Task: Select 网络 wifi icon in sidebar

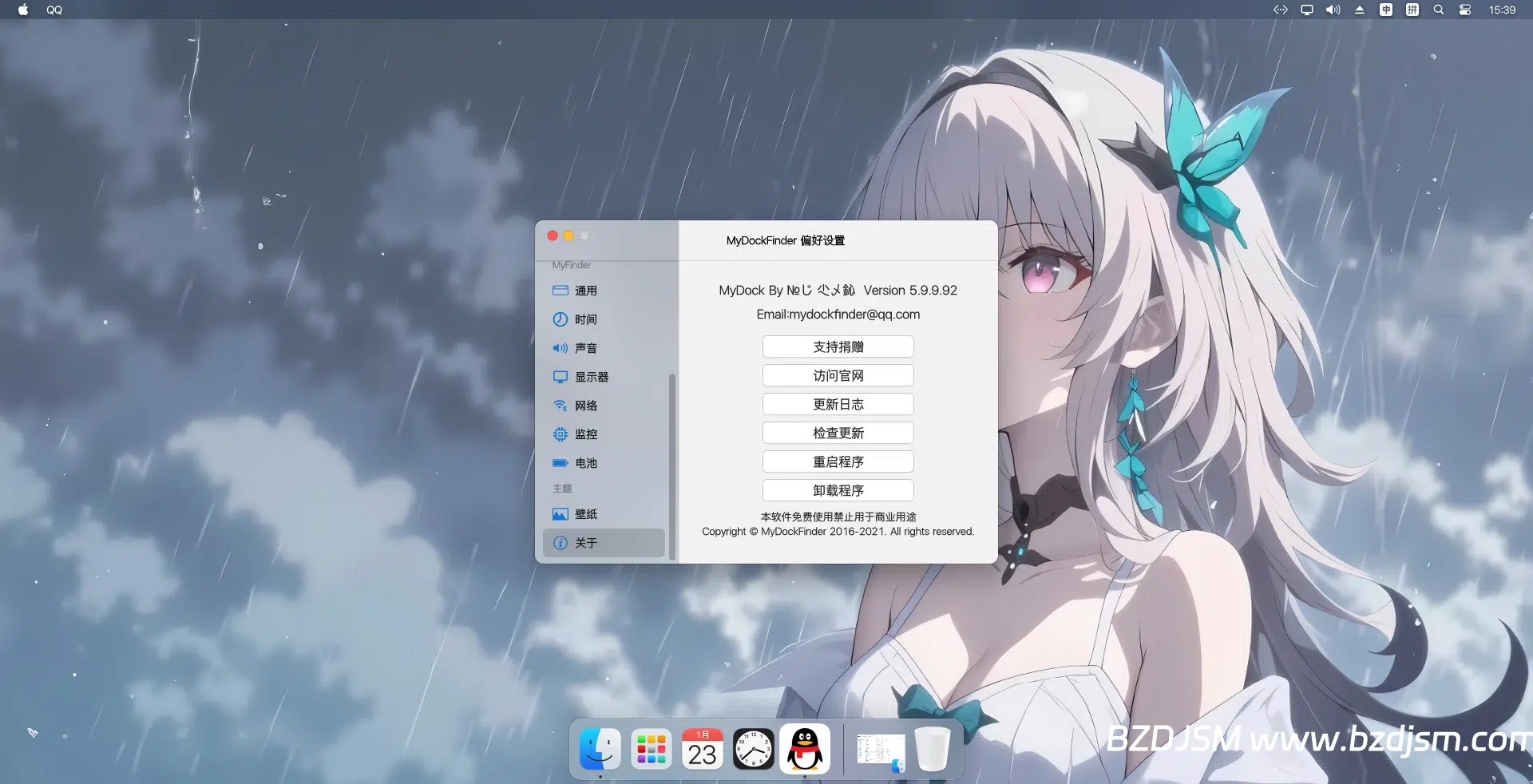Action: (x=561, y=406)
